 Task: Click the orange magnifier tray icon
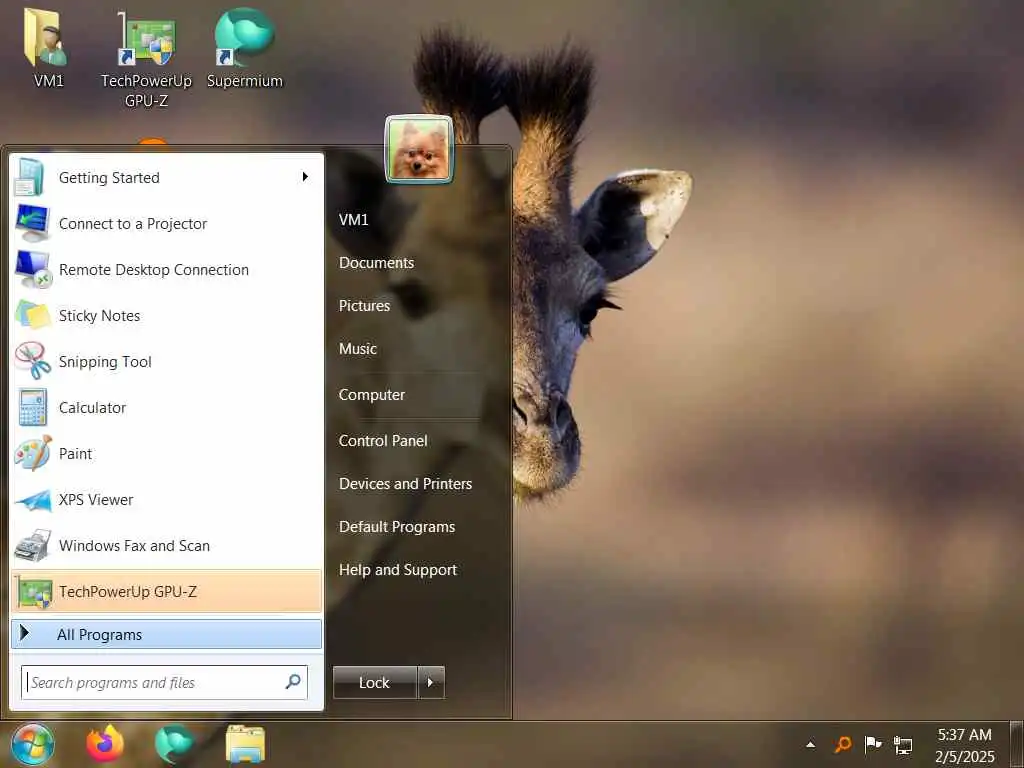point(843,744)
